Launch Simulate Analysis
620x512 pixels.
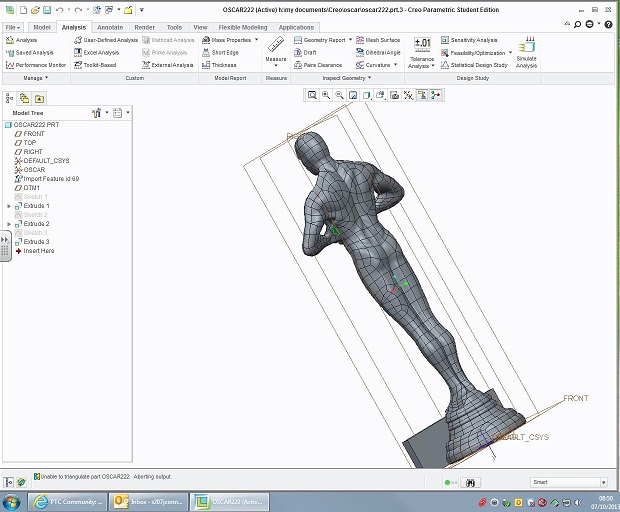[x=526, y=52]
